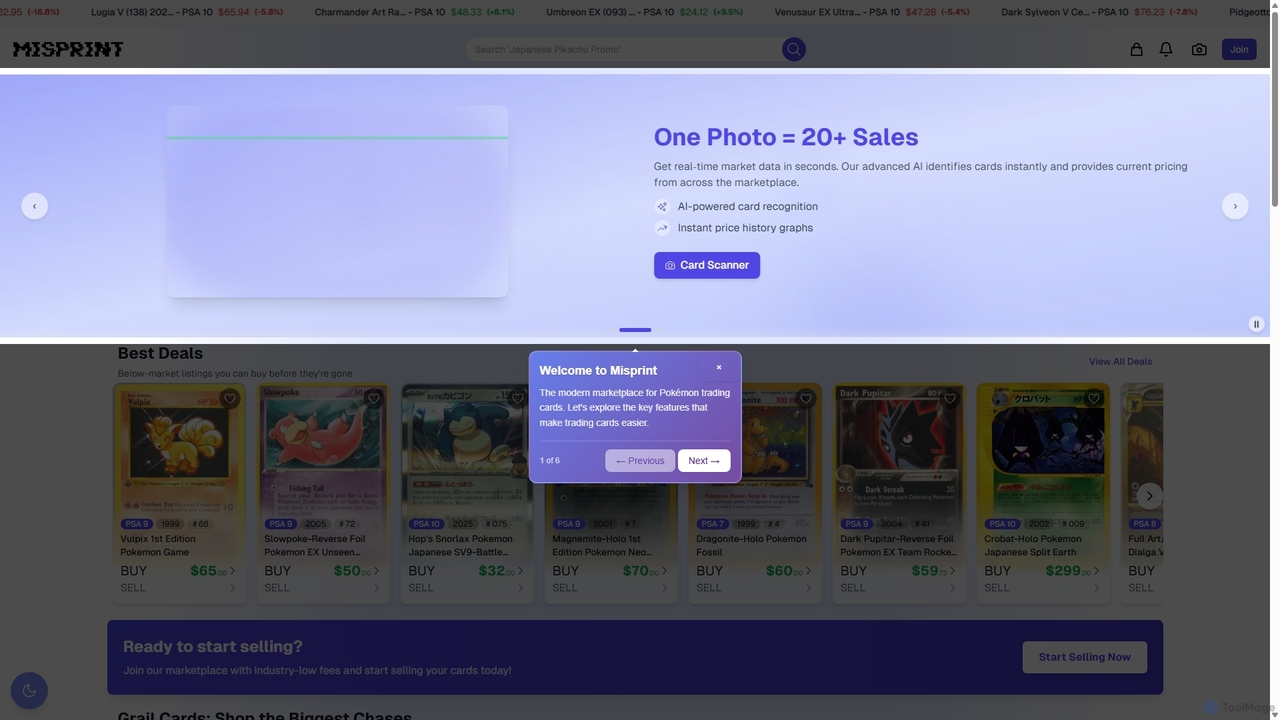Open the shopping bag icon in header
This screenshot has height=720, width=1280.
point(1136,49)
